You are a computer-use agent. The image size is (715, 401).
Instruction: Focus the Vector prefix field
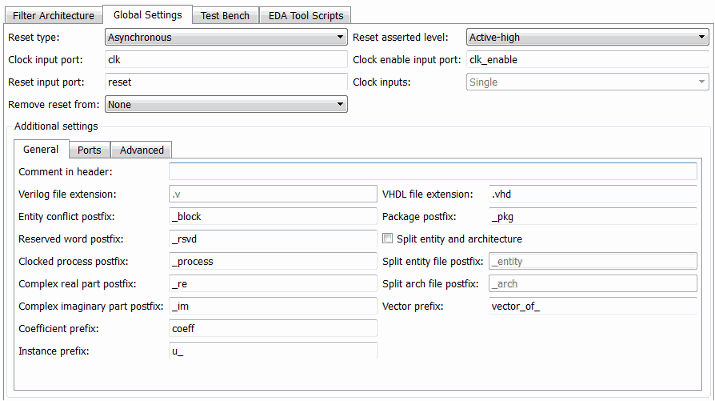[592, 306]
